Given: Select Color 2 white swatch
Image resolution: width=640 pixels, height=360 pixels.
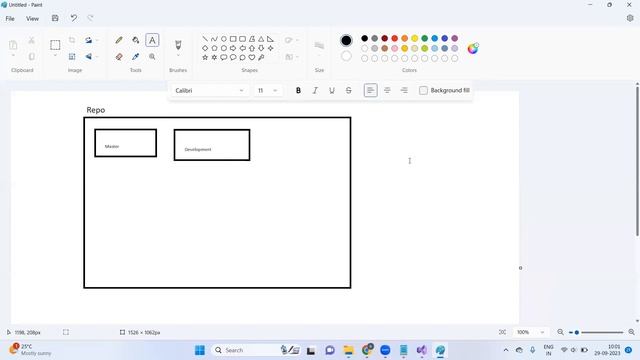Looking at the screenshot, I should (346, 56).
